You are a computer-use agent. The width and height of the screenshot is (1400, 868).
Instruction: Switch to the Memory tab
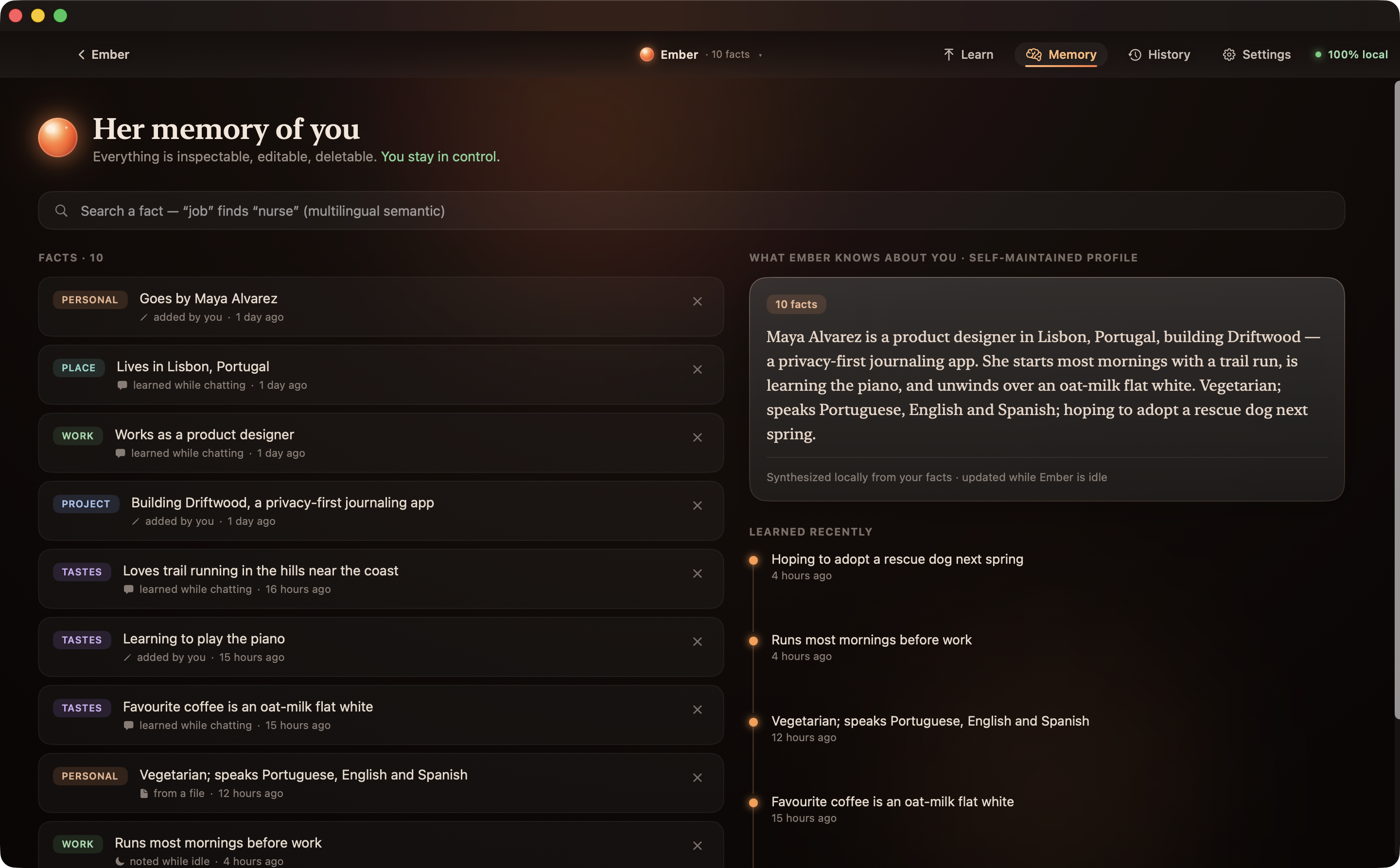pos(1061,54)
